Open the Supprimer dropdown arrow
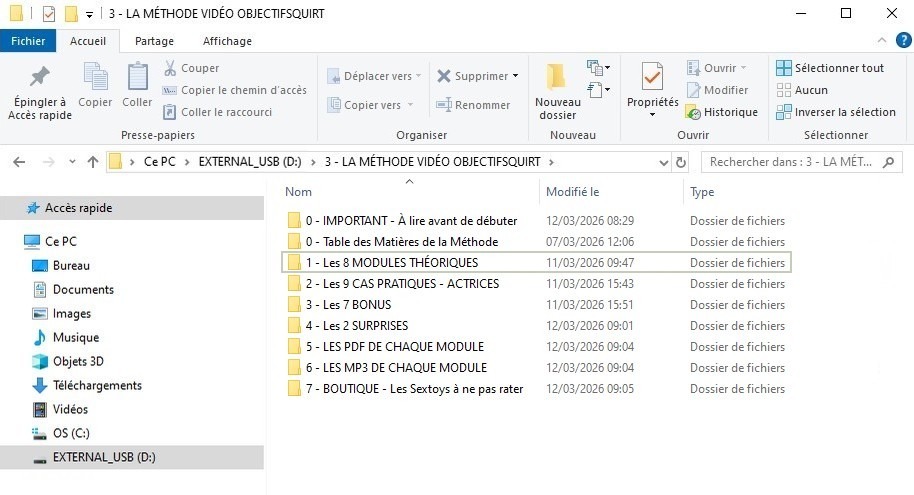Viewport: 914px width, 495px height. tap(516, 76)
